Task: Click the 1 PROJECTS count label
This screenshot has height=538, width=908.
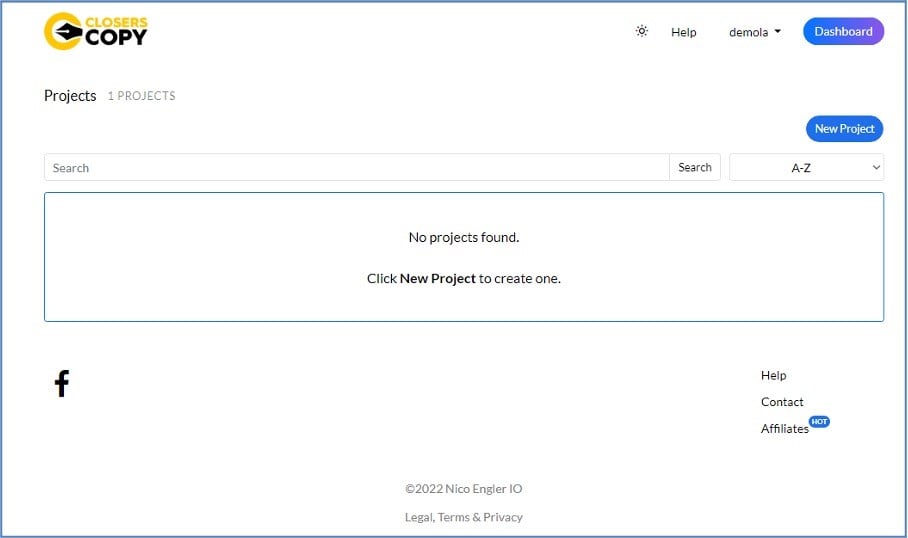Action: [141, 96]
